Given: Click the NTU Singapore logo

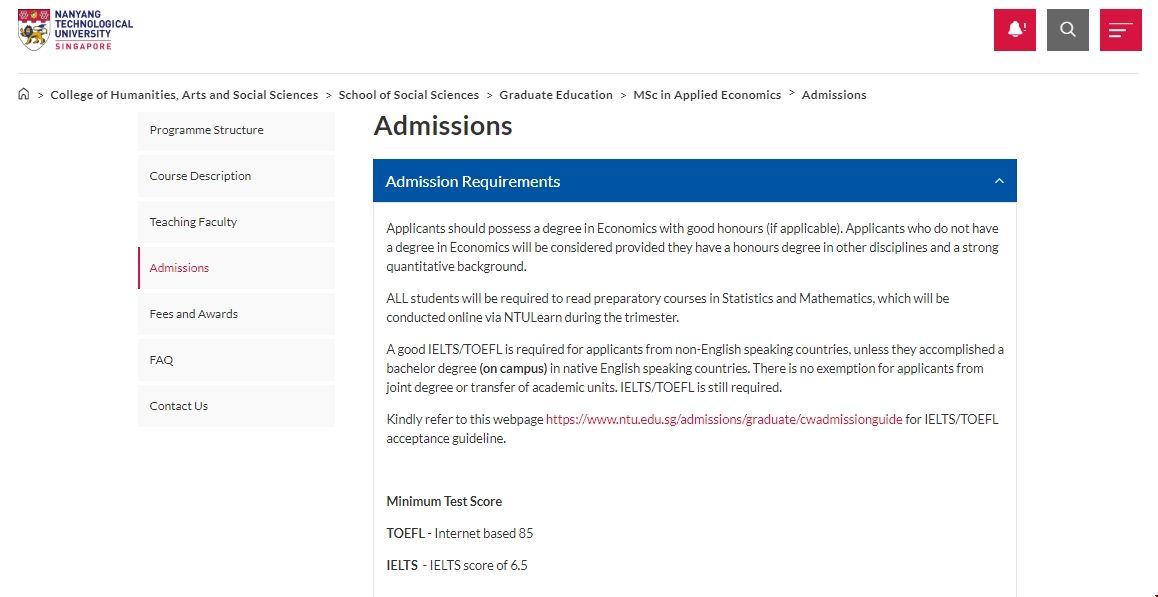Looking at the screenshot, I should 75,30.
